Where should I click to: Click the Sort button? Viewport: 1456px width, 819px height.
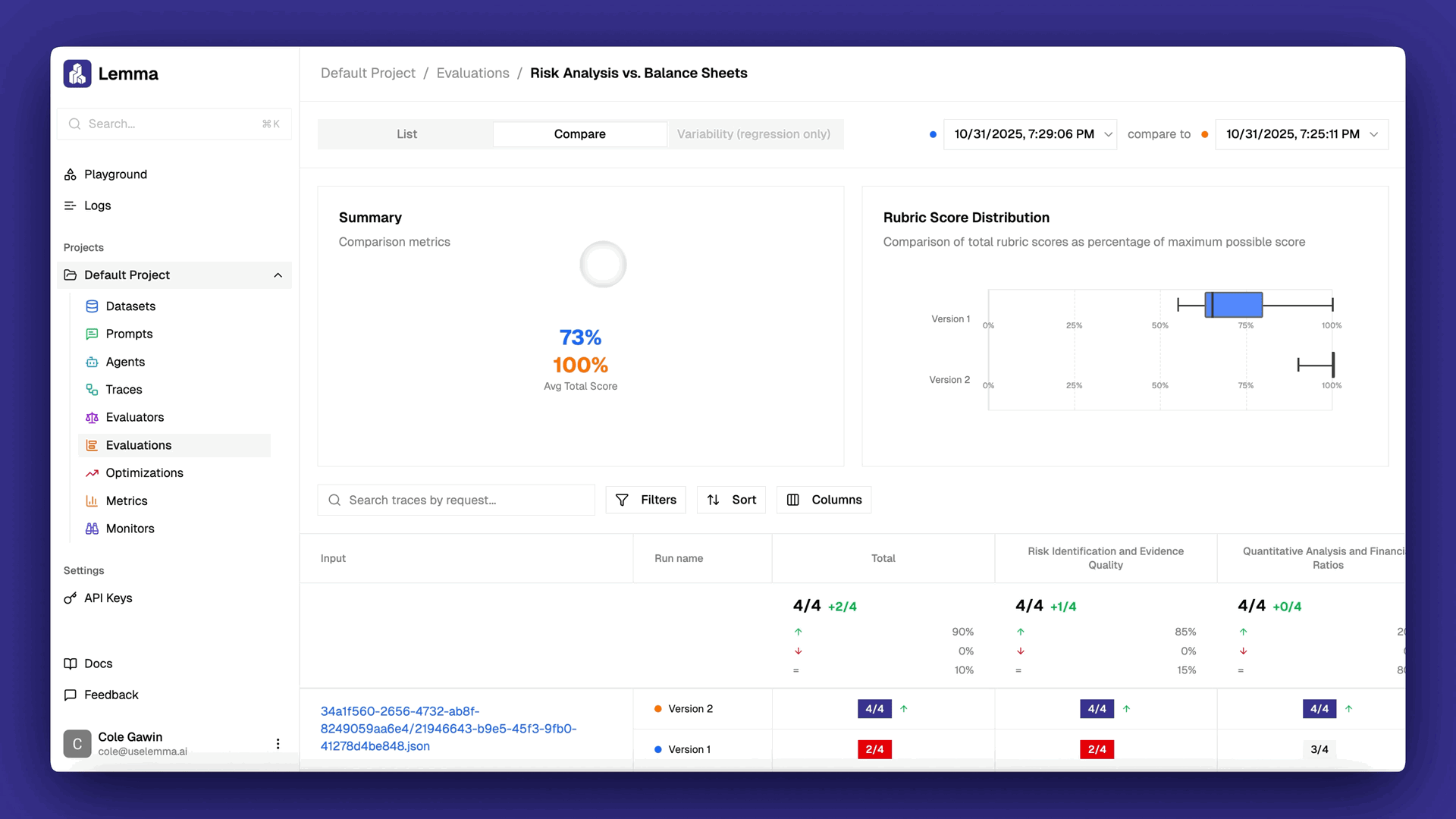coord(731,500)
